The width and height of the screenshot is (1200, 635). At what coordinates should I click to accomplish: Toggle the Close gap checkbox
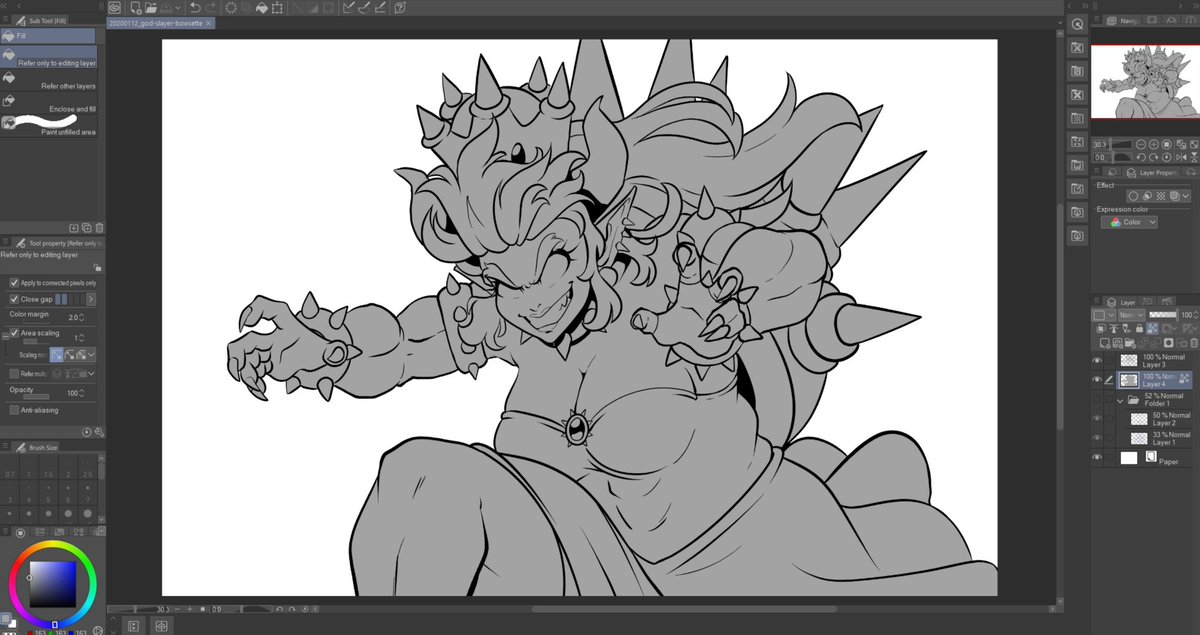click(14, 299)
